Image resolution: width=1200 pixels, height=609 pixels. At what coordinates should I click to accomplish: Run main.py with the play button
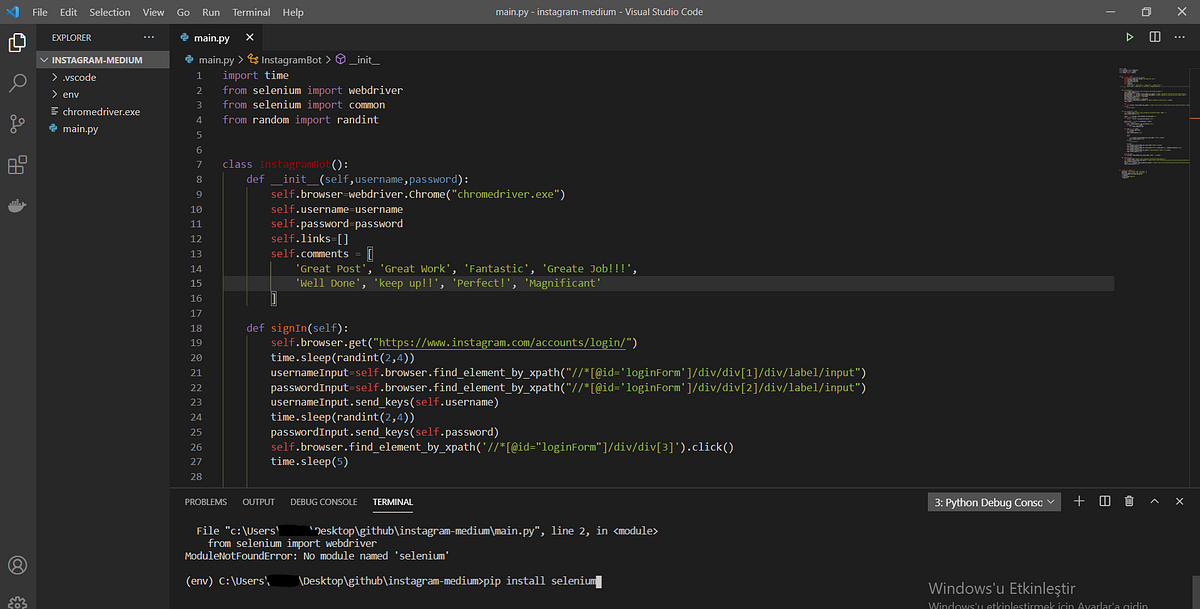(1129, 36)
